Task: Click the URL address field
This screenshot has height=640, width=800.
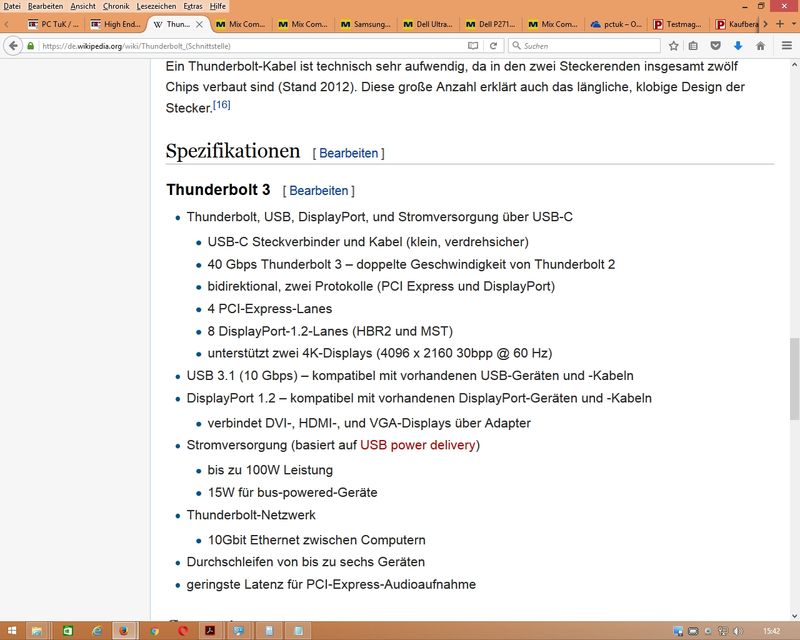Action: (x=250, y=46)
